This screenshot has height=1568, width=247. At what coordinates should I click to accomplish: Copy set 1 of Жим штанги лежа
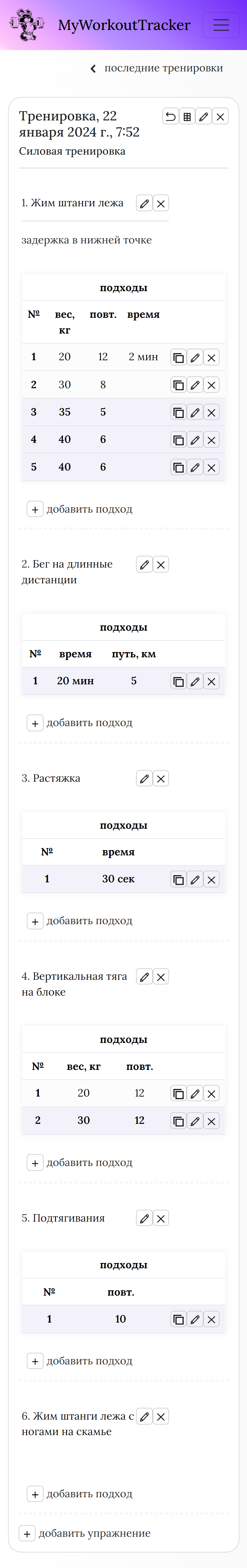click(x=179, y=358)
